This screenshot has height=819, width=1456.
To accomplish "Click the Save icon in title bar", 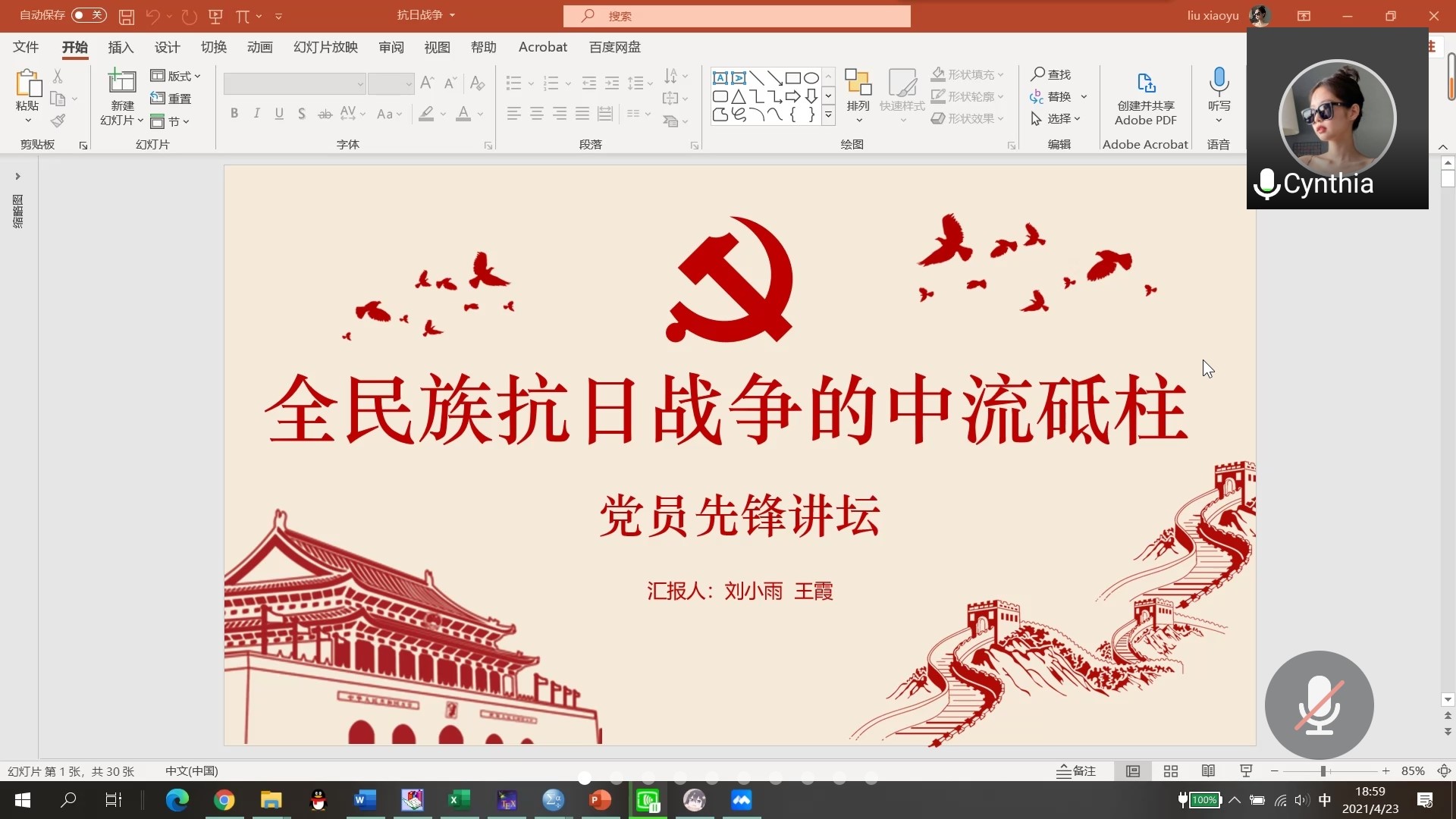I will [x=126, y=16].
